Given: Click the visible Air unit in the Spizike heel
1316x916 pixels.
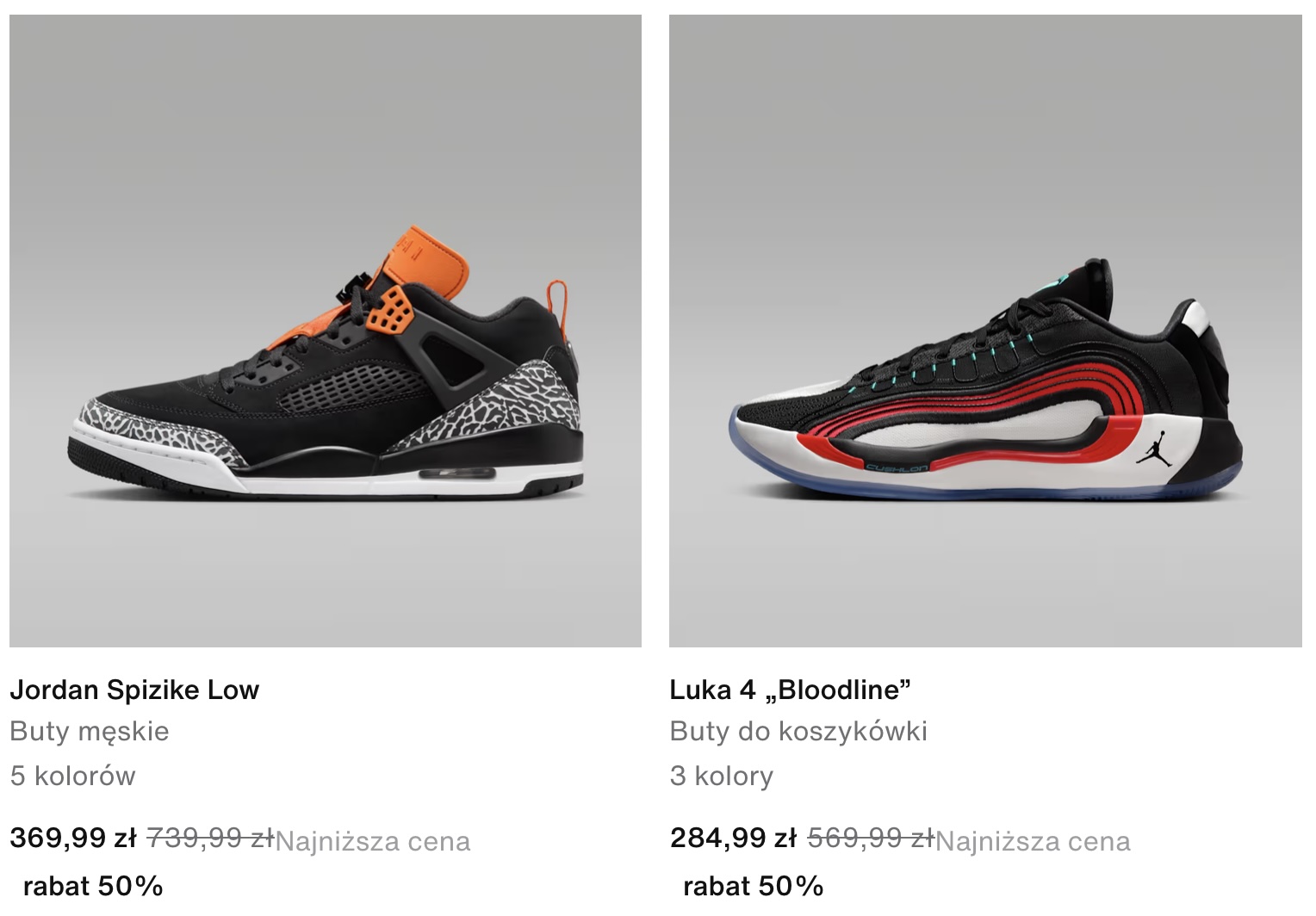Looking at the screenshot, I should tap(457, 473).
